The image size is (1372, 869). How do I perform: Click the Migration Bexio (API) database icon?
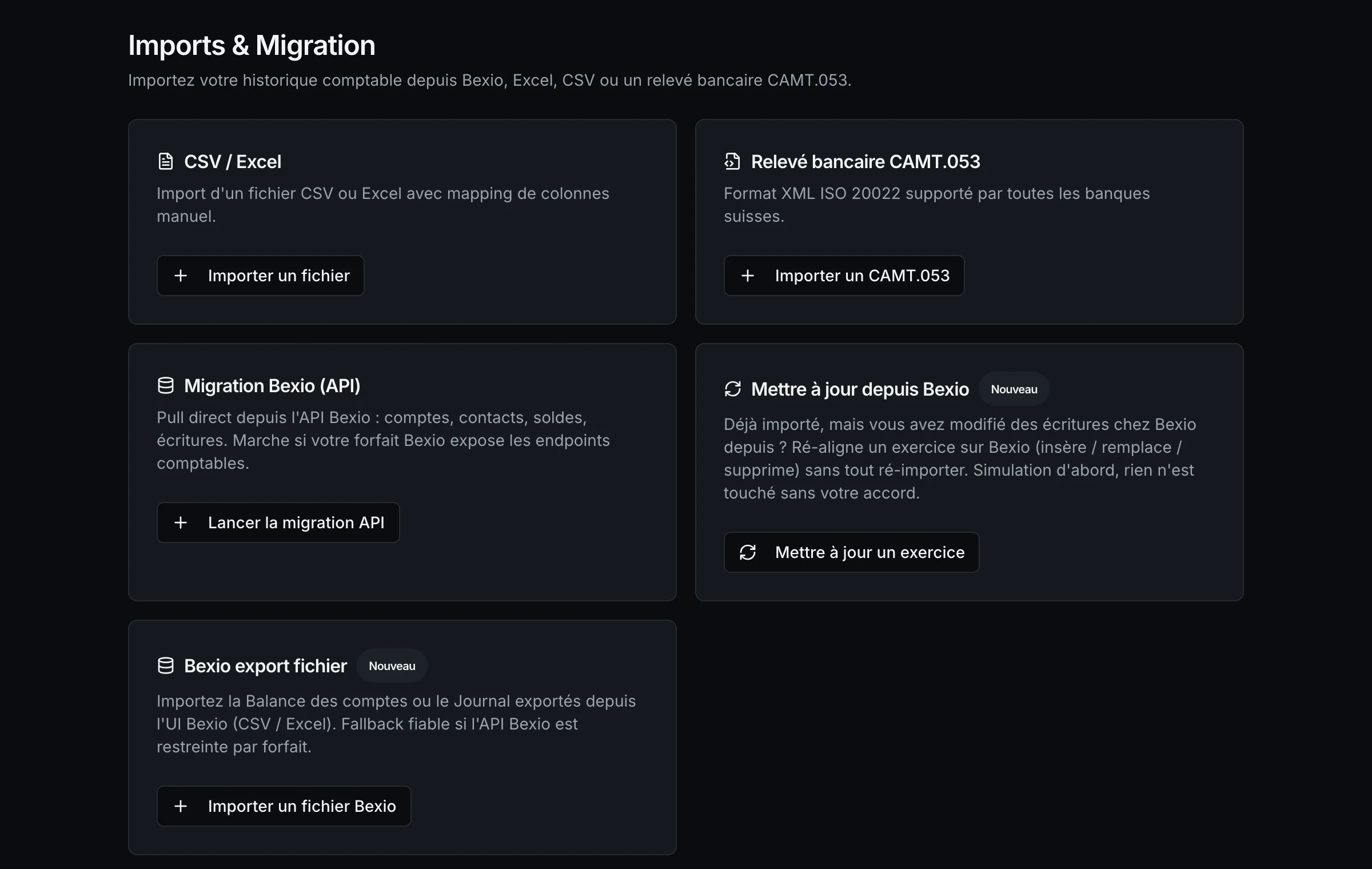(165, 386)
